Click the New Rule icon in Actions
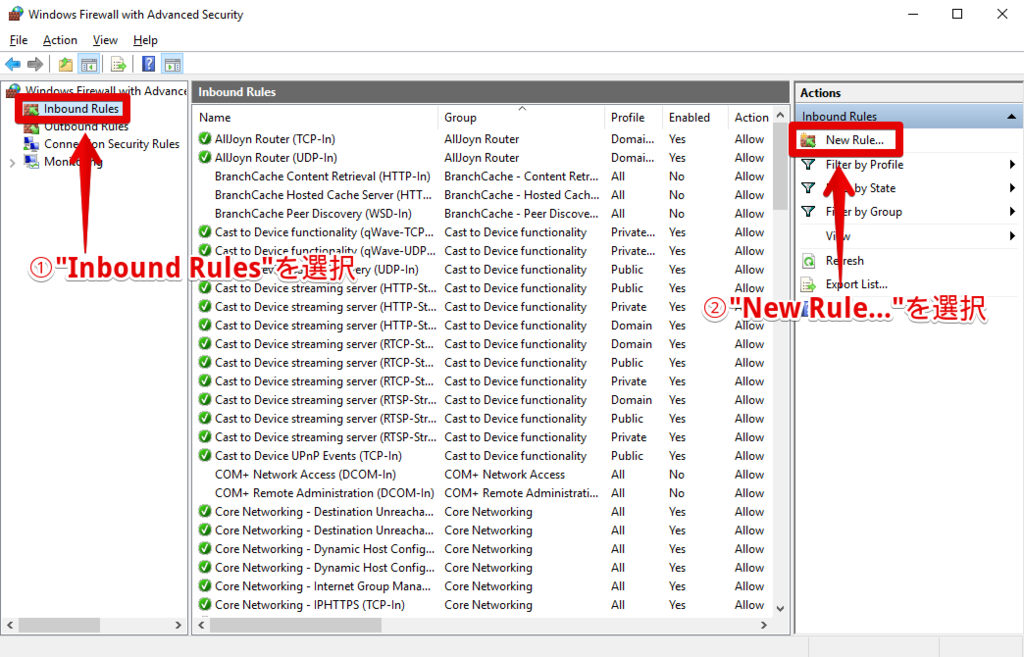The height and width of the screenshot is (657, 1024). pyautogui.click(x=808, y=140)
